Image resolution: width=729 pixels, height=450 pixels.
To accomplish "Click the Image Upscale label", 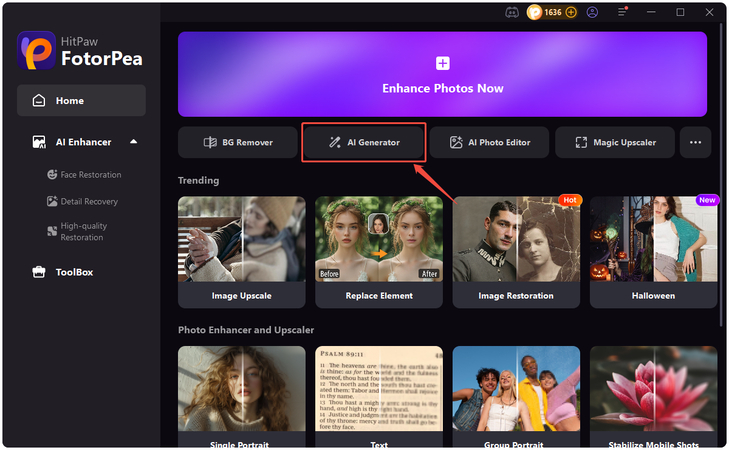I will tap(242, 296).
